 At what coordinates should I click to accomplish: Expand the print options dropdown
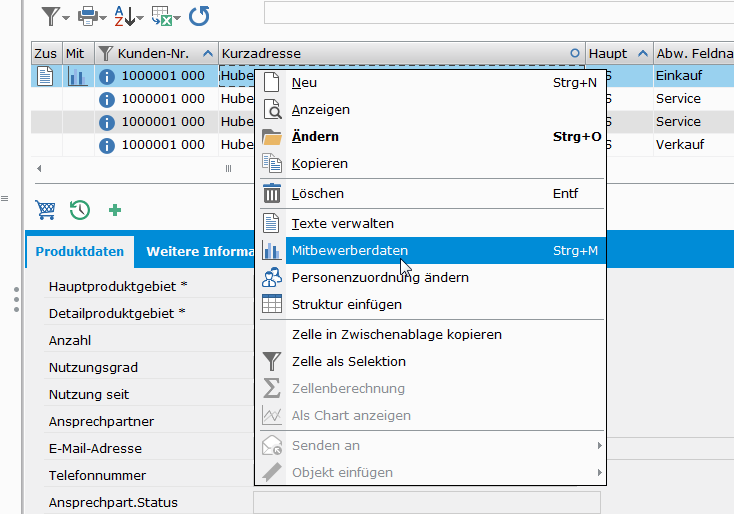(103, 18)
